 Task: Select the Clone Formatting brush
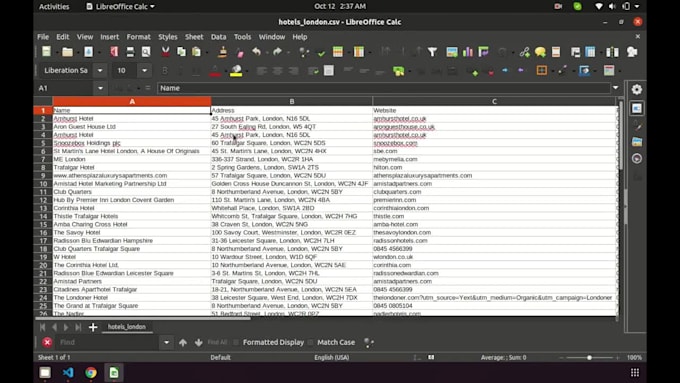click(222, 52)
